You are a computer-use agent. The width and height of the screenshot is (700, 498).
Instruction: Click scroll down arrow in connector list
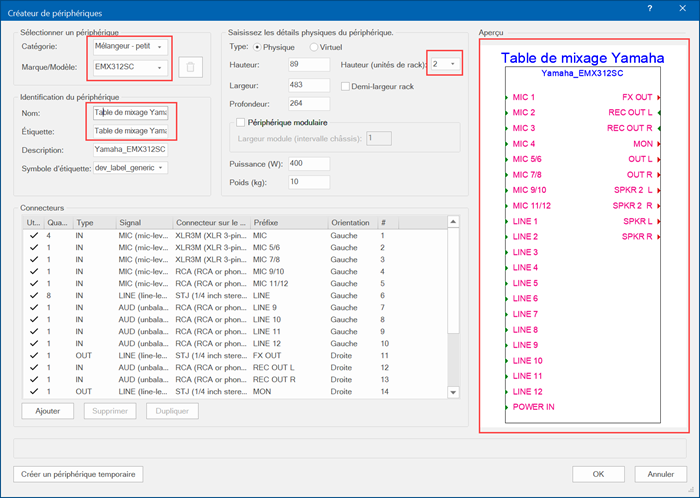click(x=453, y=392)
